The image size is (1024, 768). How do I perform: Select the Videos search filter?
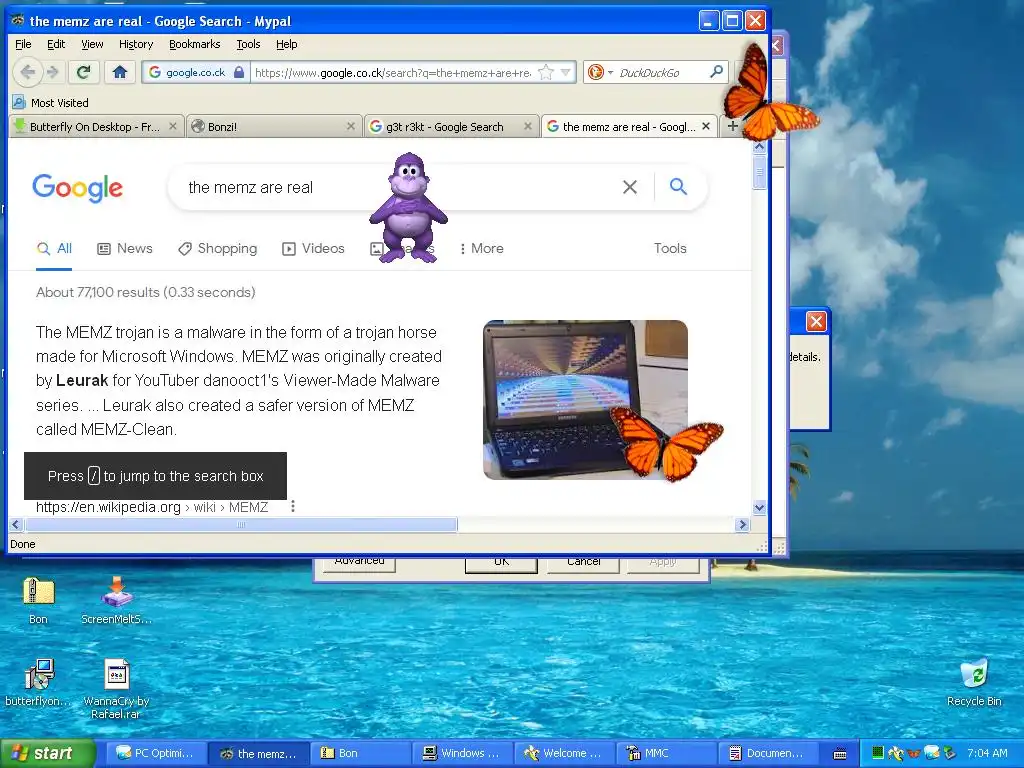click(313, 248)
